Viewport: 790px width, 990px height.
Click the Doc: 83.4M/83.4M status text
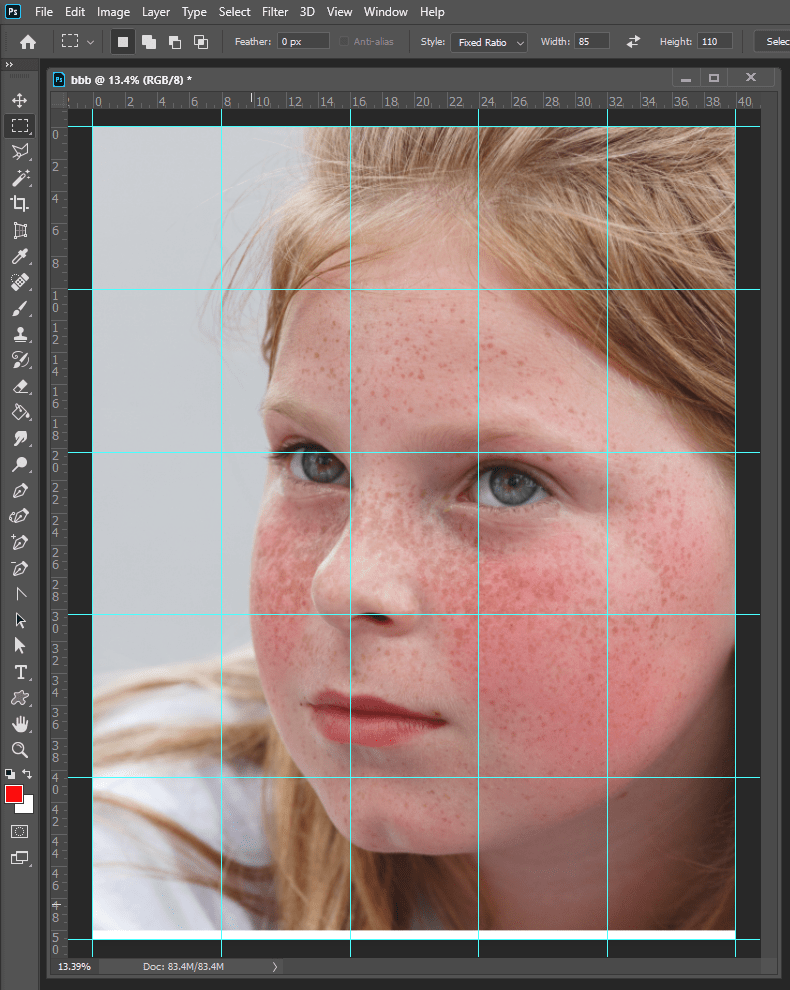[x=183, y=966]
